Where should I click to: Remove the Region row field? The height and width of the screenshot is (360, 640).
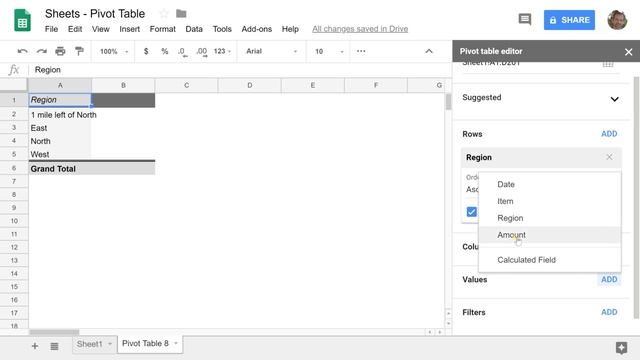[609, 157]
